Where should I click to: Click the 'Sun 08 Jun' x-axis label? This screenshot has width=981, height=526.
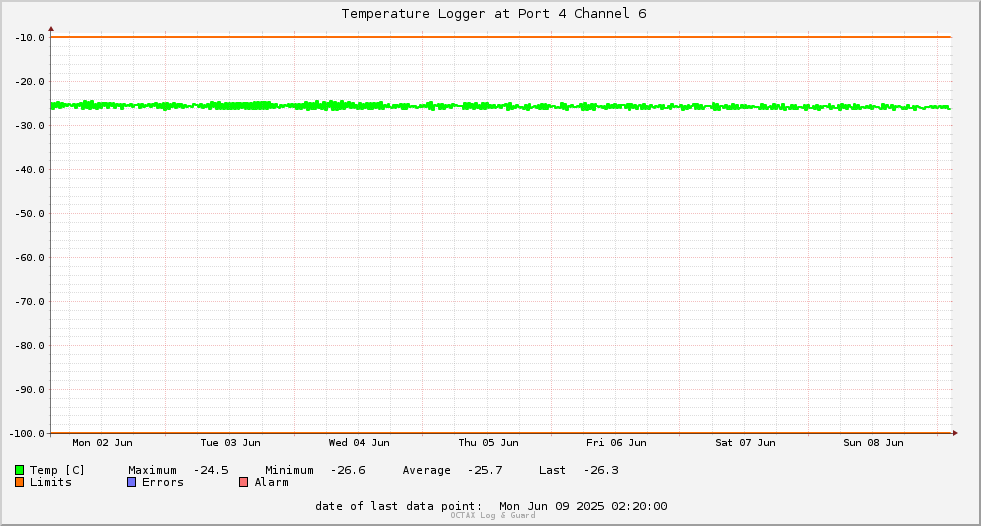873,443
